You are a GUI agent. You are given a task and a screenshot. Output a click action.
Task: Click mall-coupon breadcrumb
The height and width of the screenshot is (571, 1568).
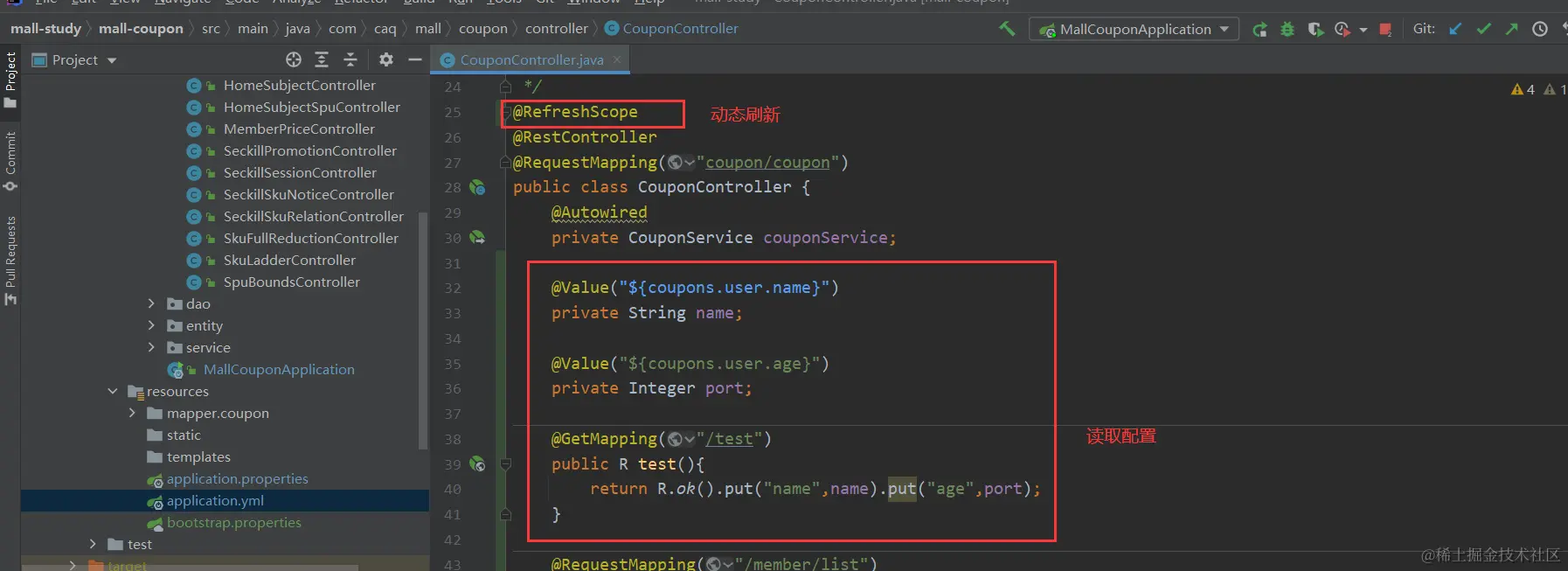click(x=141, y=29)
